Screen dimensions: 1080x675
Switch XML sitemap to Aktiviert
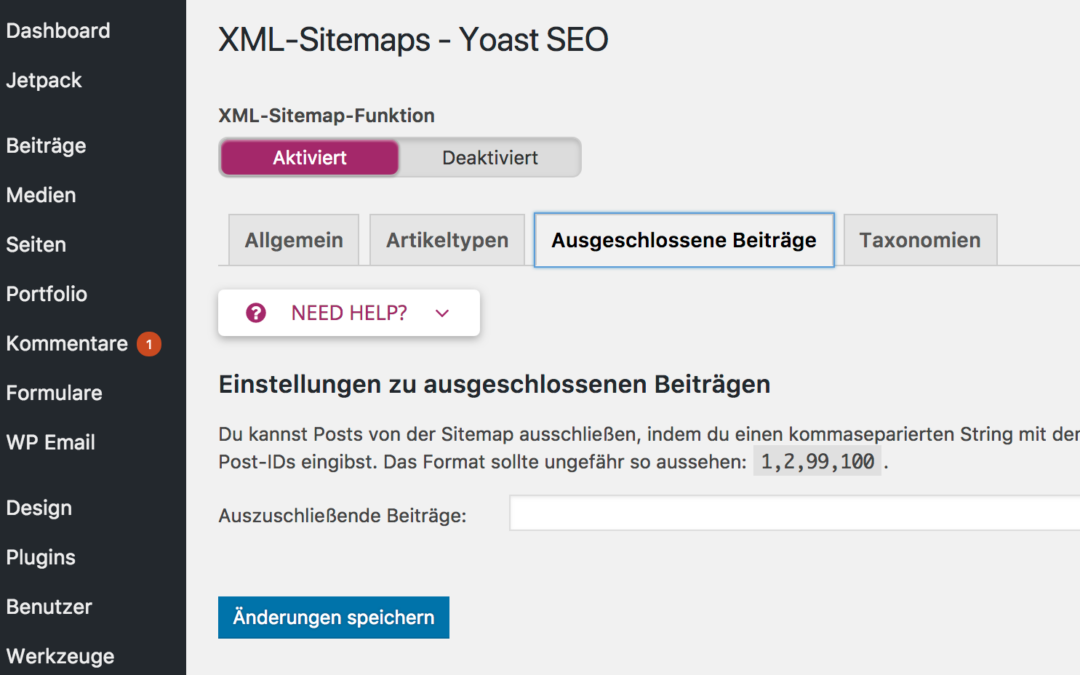click(x=309, y=158)
